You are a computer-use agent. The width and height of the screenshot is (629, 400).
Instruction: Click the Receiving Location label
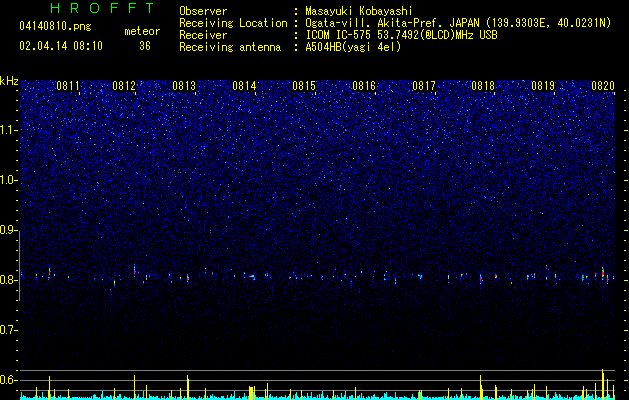pyautogui.click(x=233, y=23)
